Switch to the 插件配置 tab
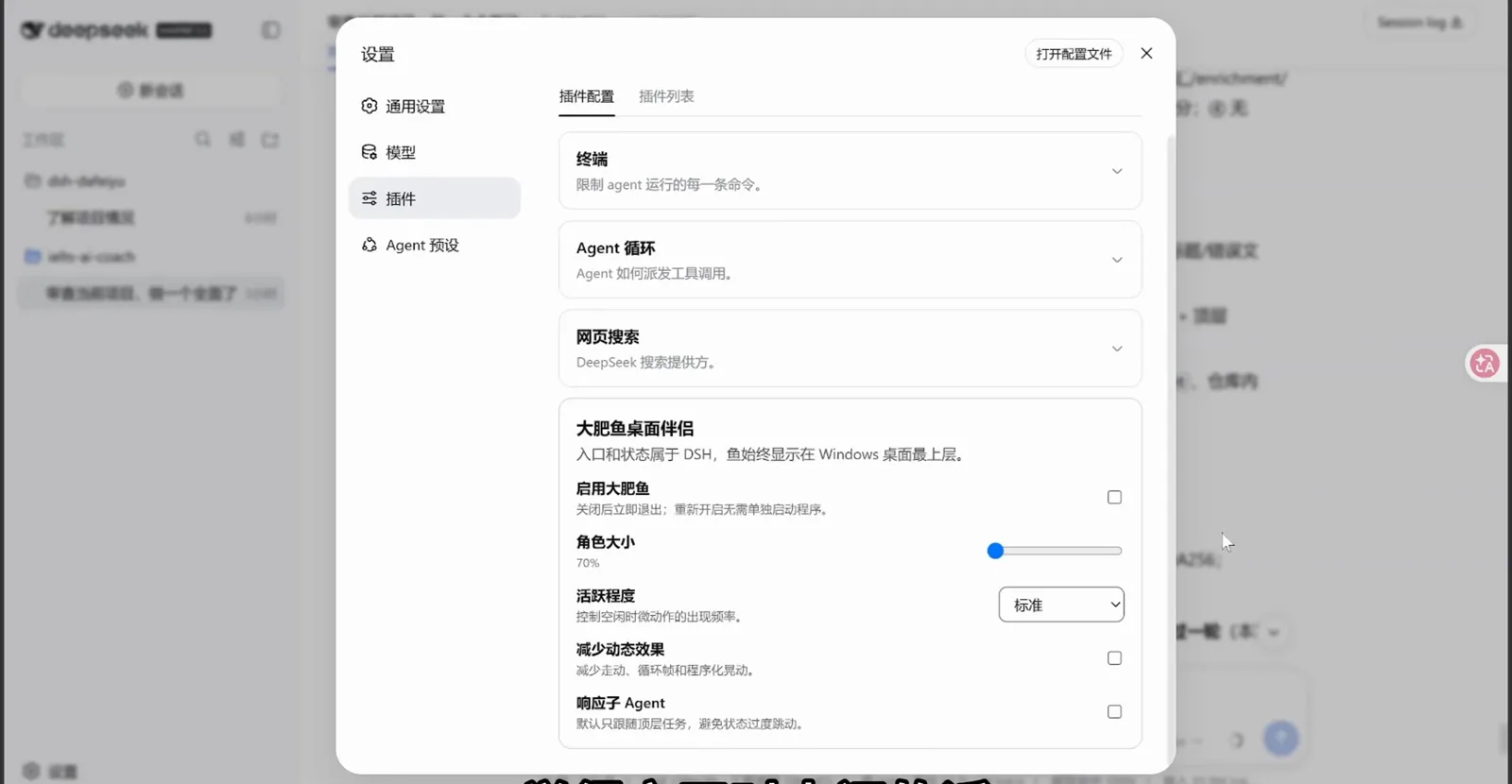 (586, 96)
